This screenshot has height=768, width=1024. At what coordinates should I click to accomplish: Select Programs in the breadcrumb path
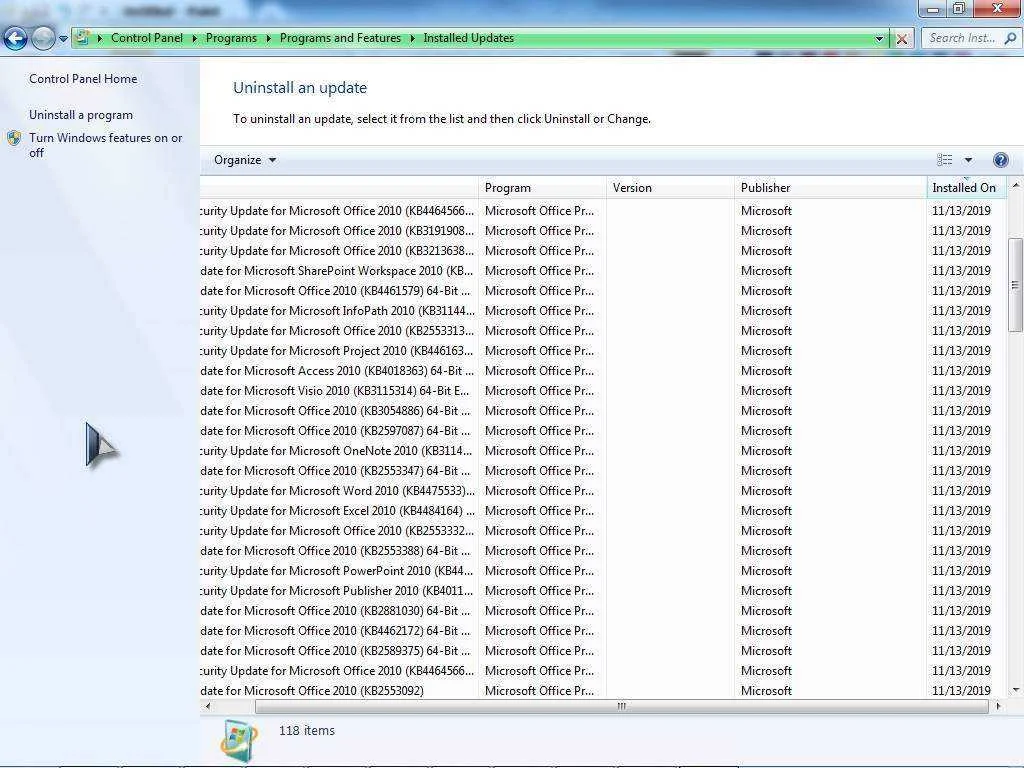click(x=231, y=38)
